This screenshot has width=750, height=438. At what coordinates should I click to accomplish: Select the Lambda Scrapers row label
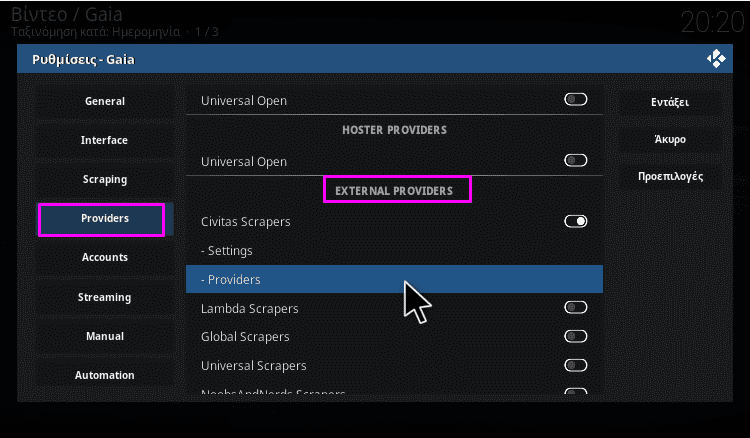(249, 308)
